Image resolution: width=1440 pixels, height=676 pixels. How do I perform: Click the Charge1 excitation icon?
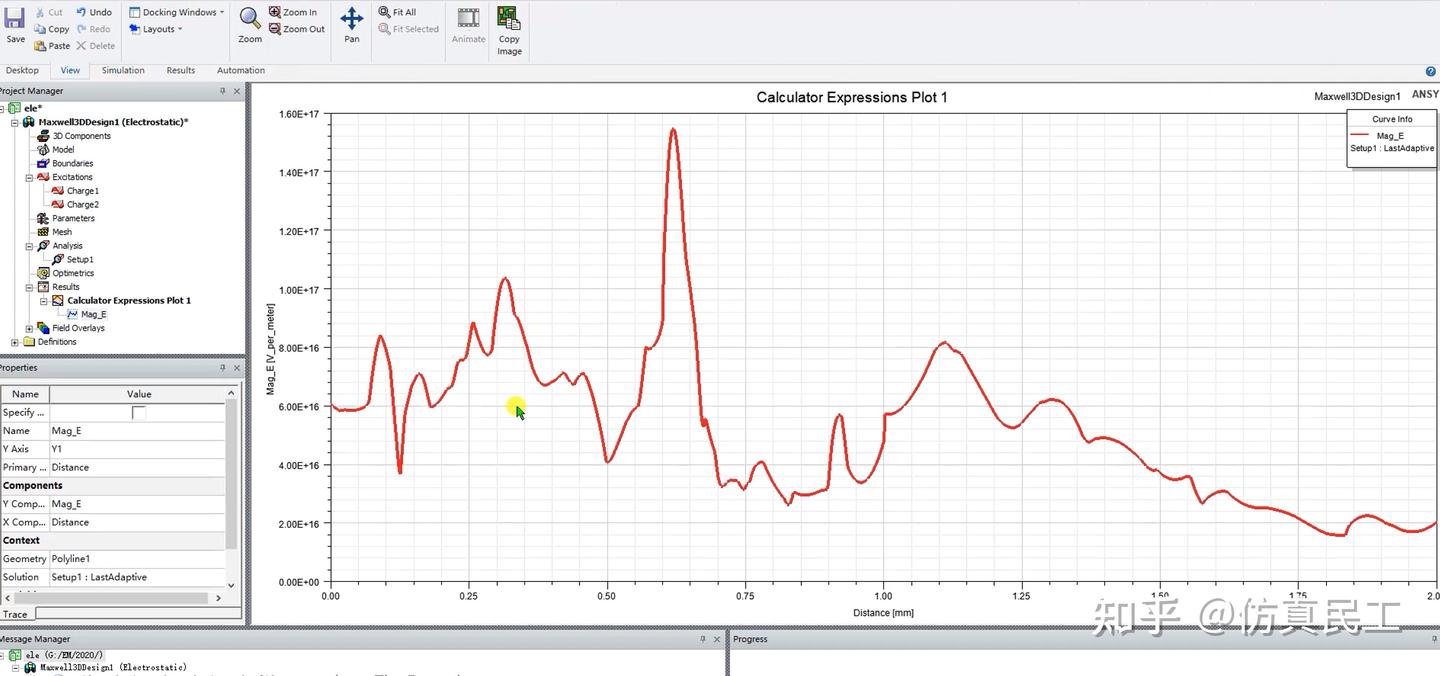click(58, 190)
